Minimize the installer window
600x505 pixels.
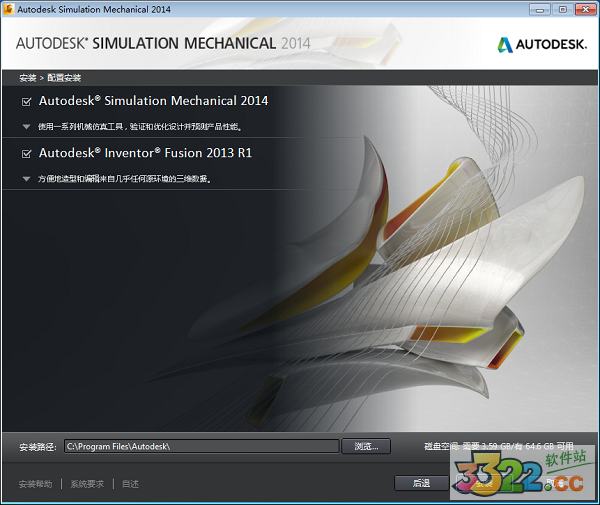pyautogui.click(x=540, y=10)
